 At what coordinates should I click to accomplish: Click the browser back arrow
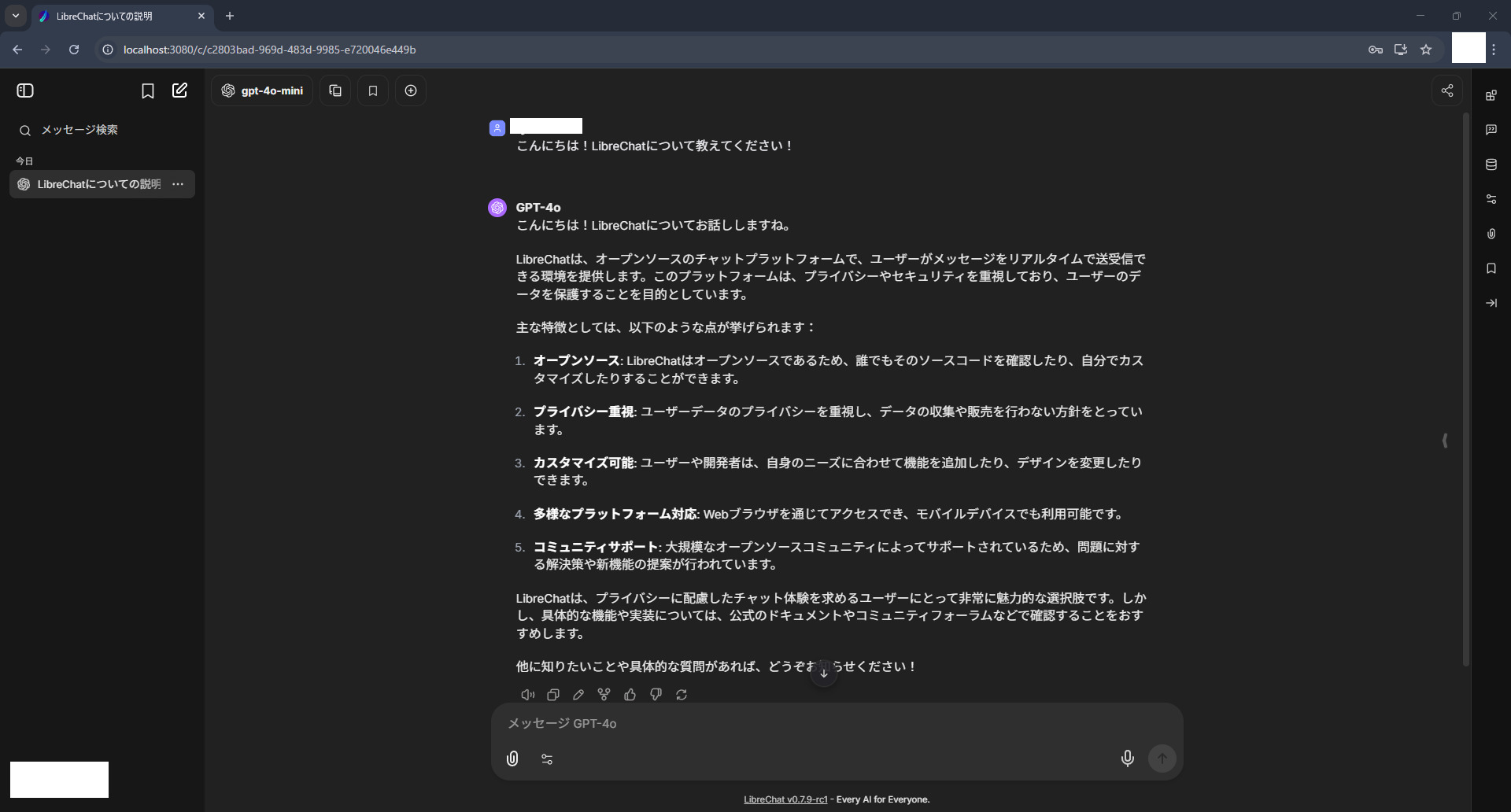click(x=17, y=50)
